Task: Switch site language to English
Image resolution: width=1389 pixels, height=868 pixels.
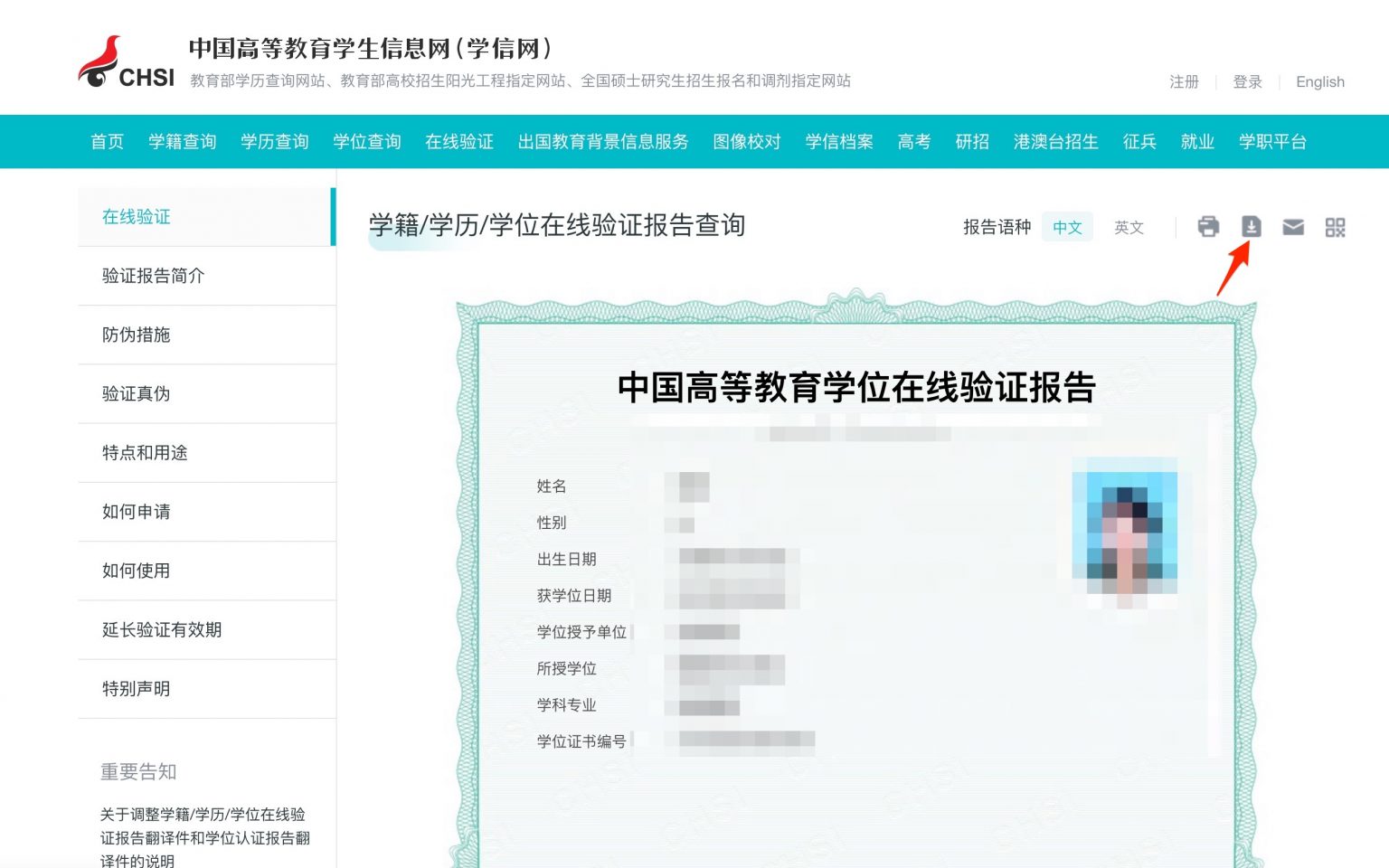Action: 1319,81
